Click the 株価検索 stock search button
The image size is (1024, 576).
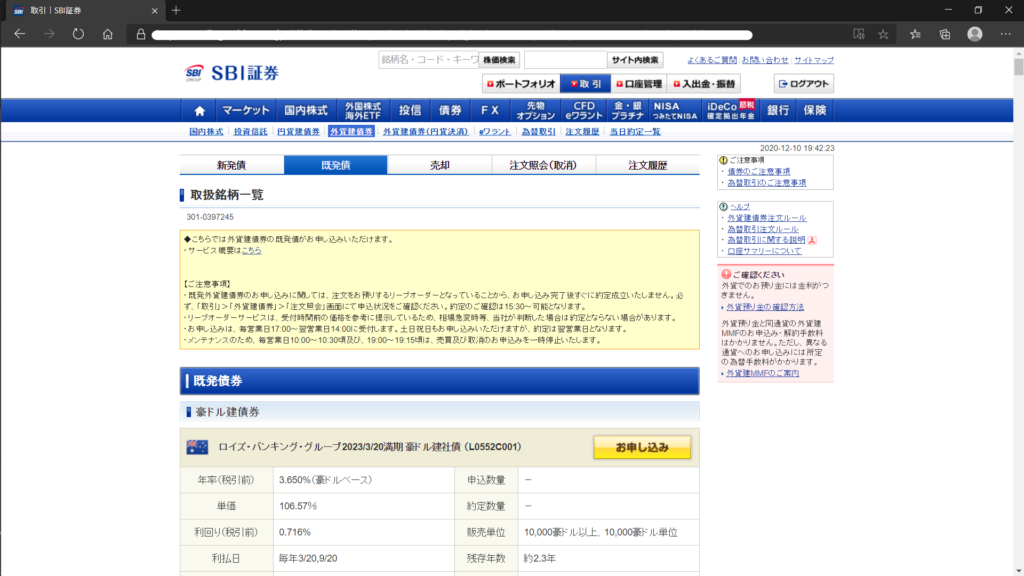coord(499,60)
